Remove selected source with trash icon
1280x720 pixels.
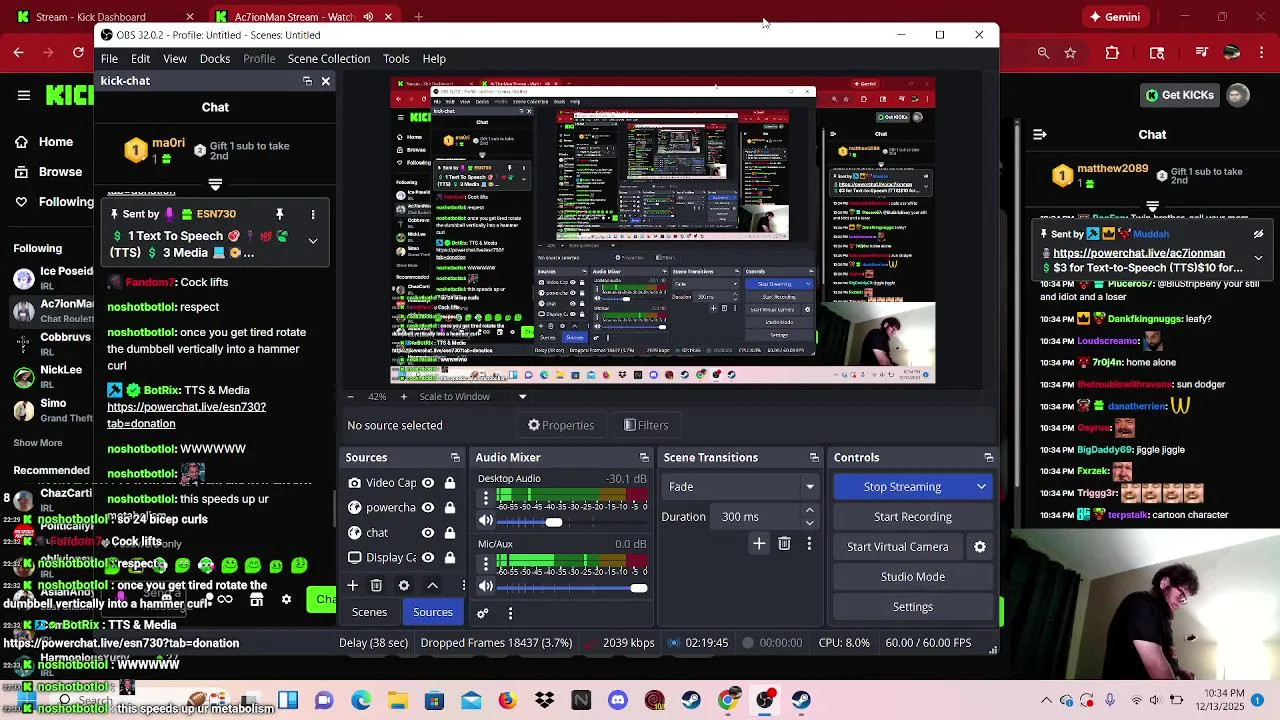tap(376, 585)
